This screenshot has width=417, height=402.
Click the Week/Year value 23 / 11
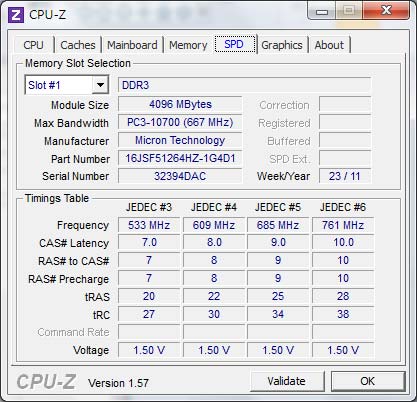[345, 176]
